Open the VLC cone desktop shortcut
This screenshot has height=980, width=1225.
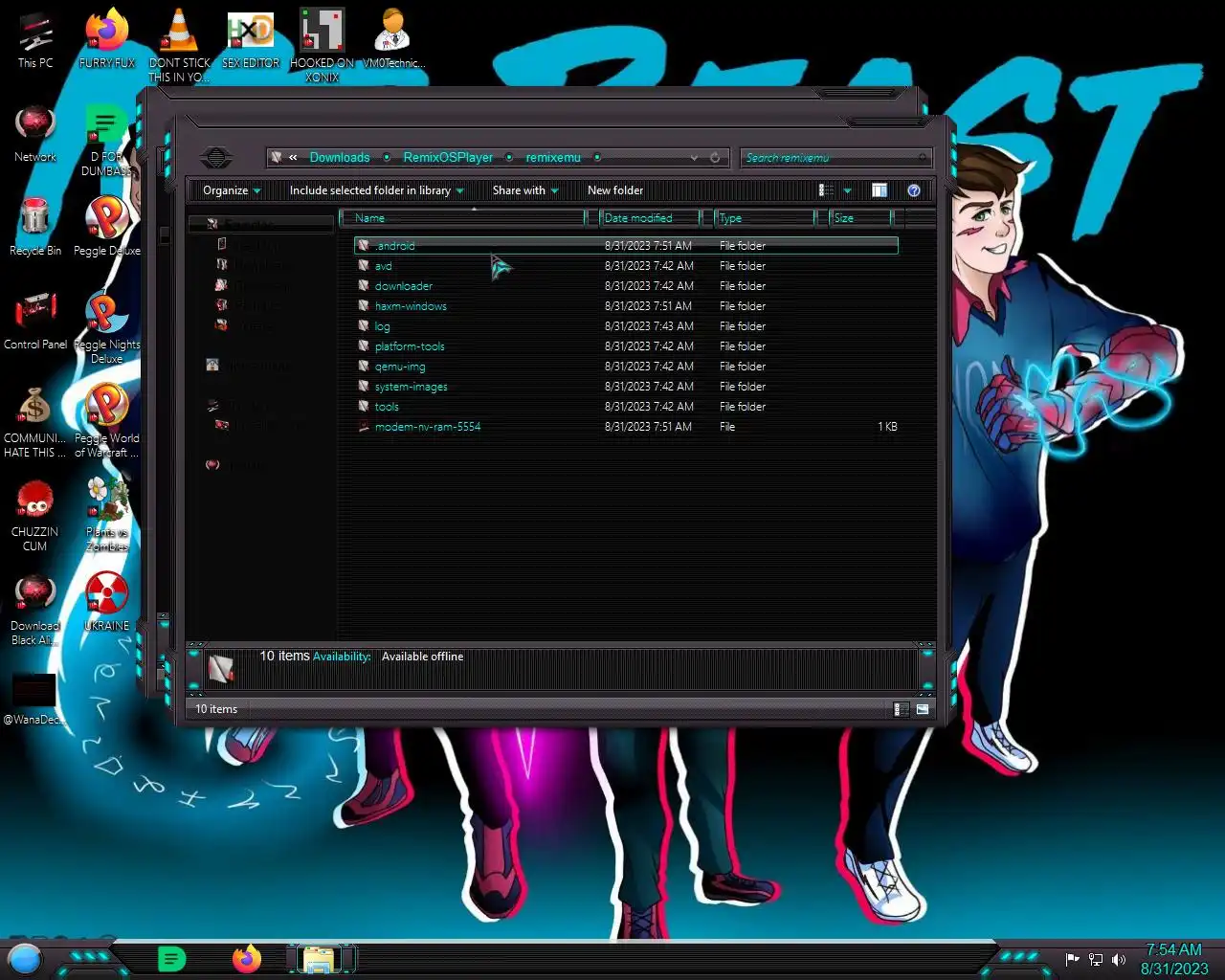[x=179, y=44]
